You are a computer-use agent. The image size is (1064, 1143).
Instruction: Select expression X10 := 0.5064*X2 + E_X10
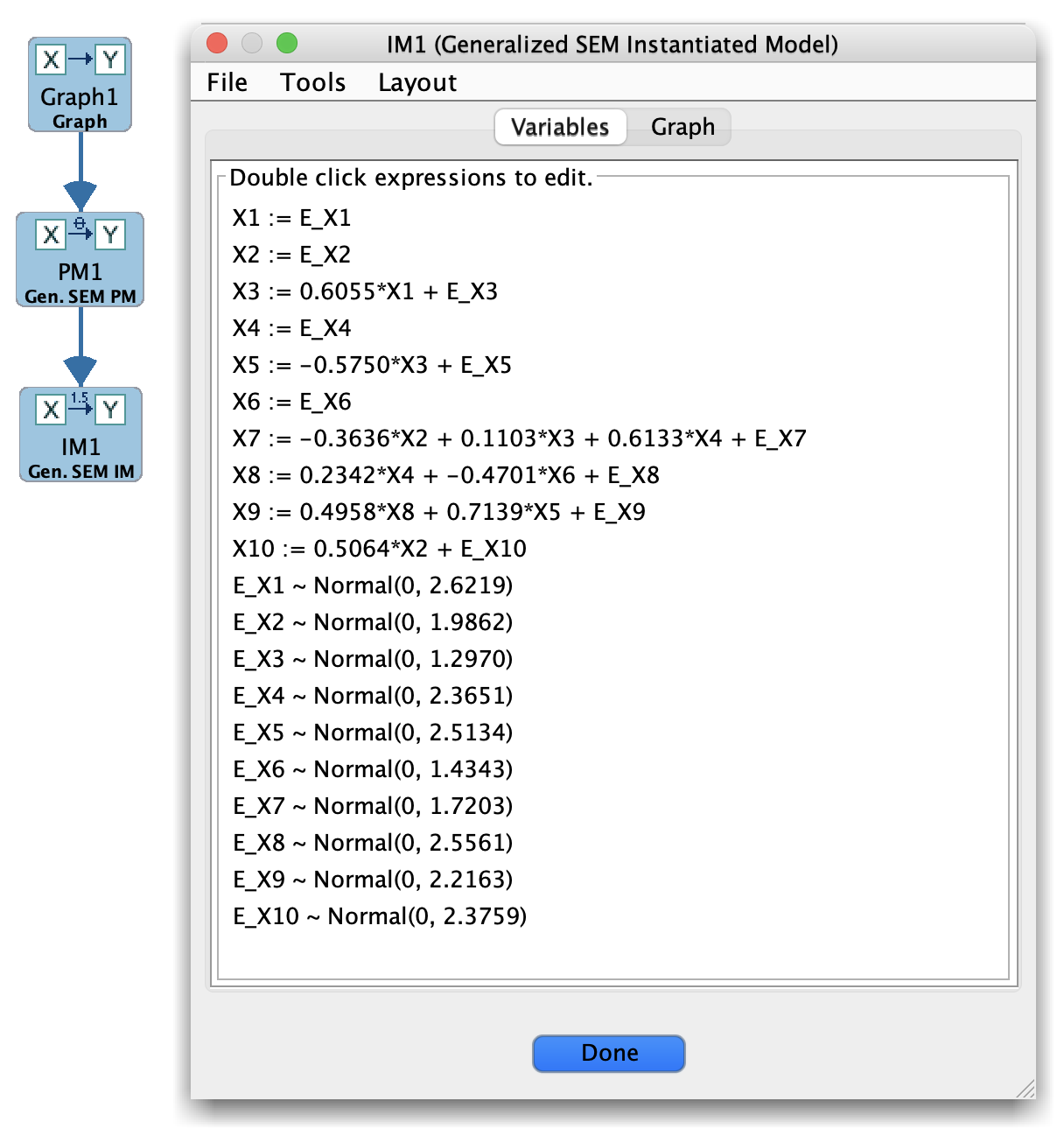tap(379, 549)
